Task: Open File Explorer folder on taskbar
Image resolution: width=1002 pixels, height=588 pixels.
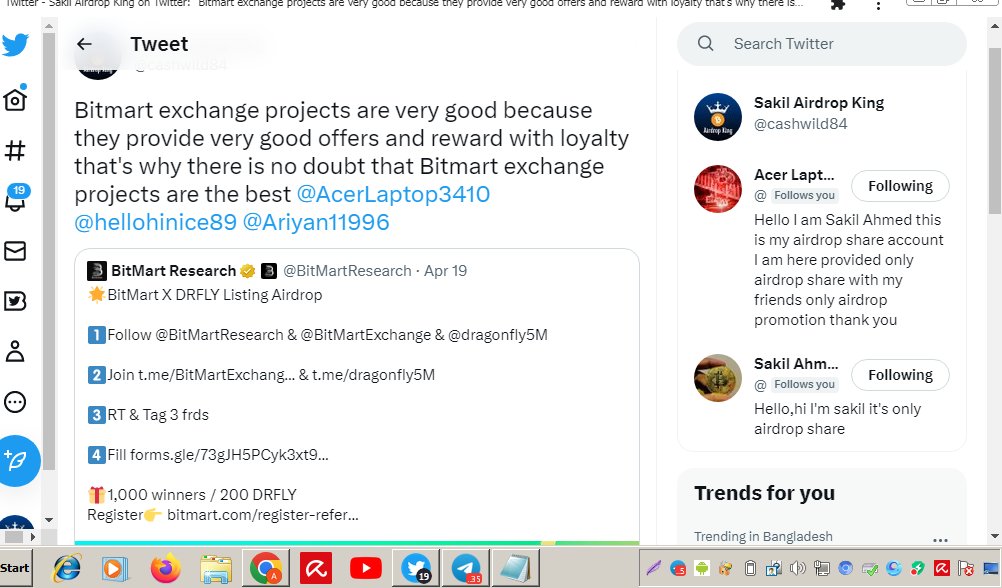Action: pos(216,568)
